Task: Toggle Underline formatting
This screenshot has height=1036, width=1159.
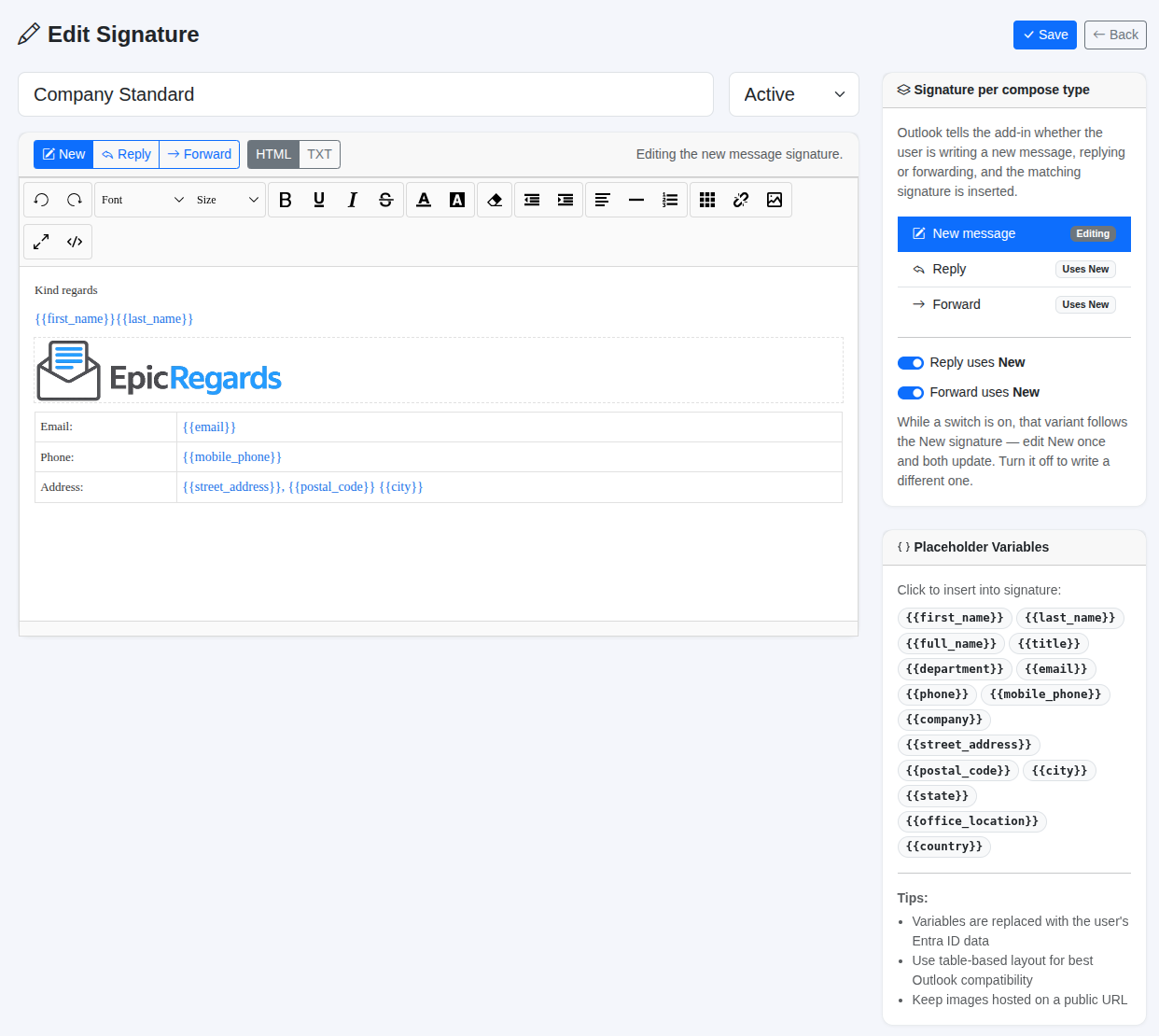Action: pos(319,200)
